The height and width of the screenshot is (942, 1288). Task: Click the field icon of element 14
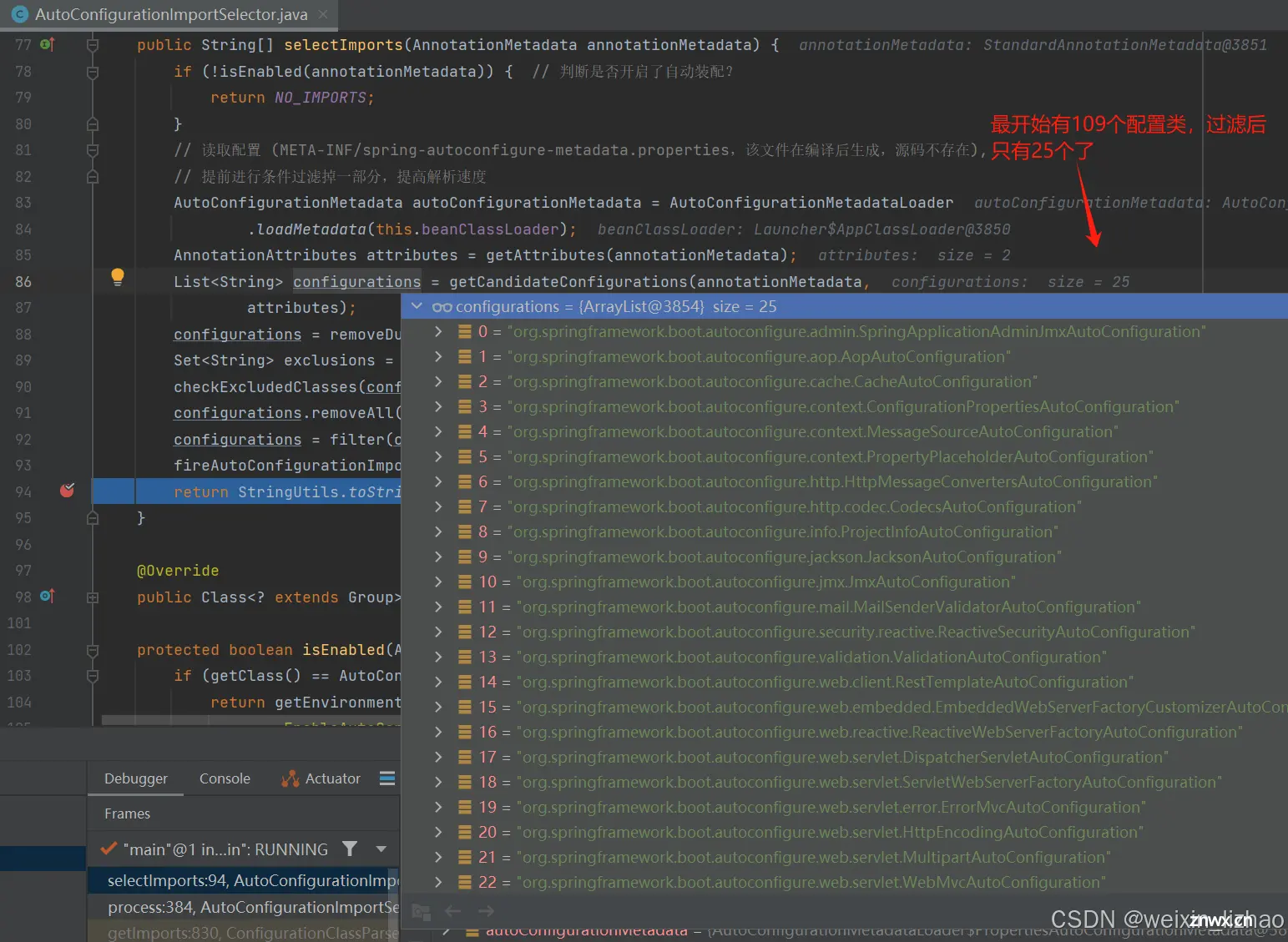click(465, 682)
